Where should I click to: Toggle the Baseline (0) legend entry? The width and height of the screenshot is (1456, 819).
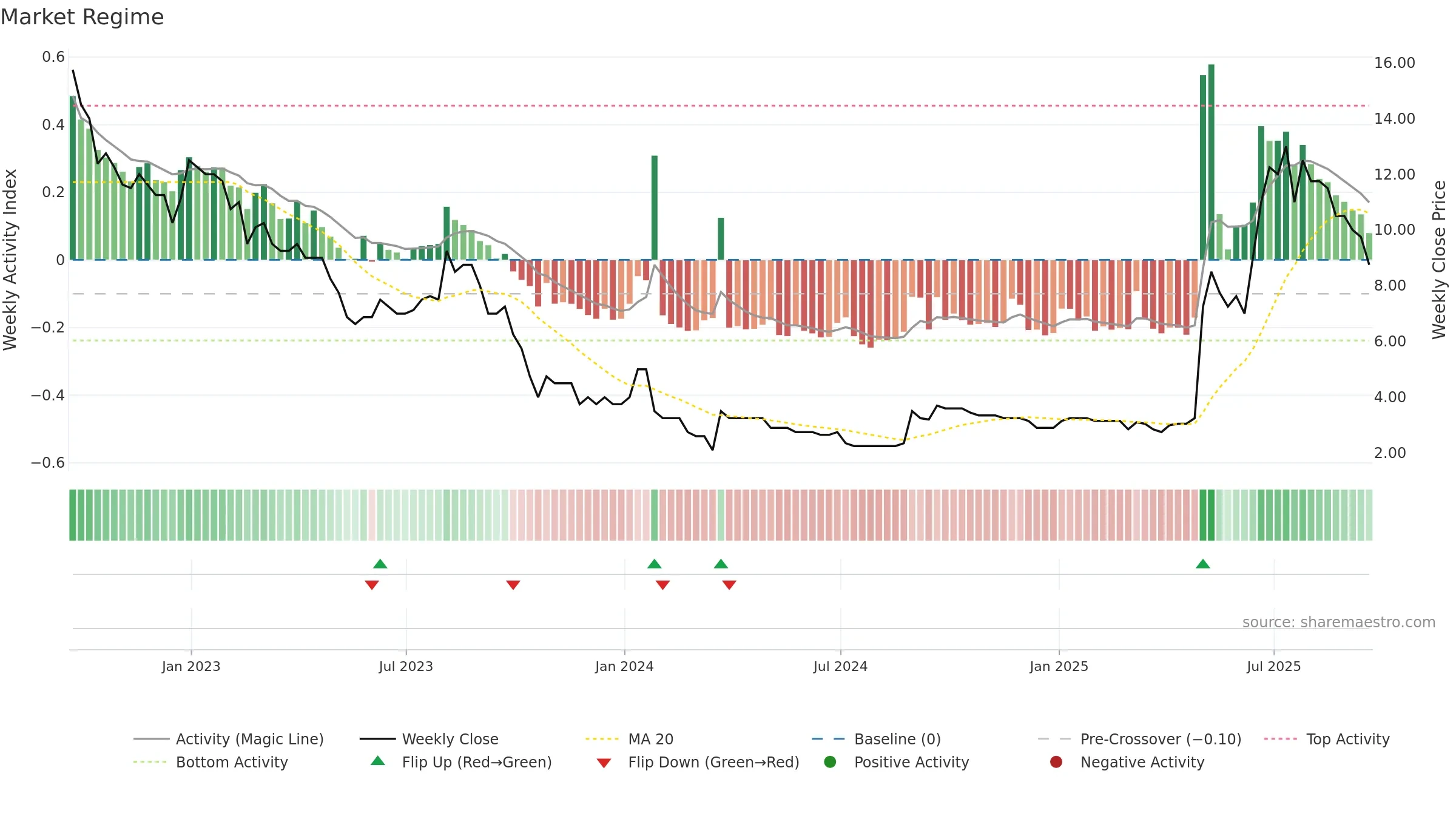[876, 739]
